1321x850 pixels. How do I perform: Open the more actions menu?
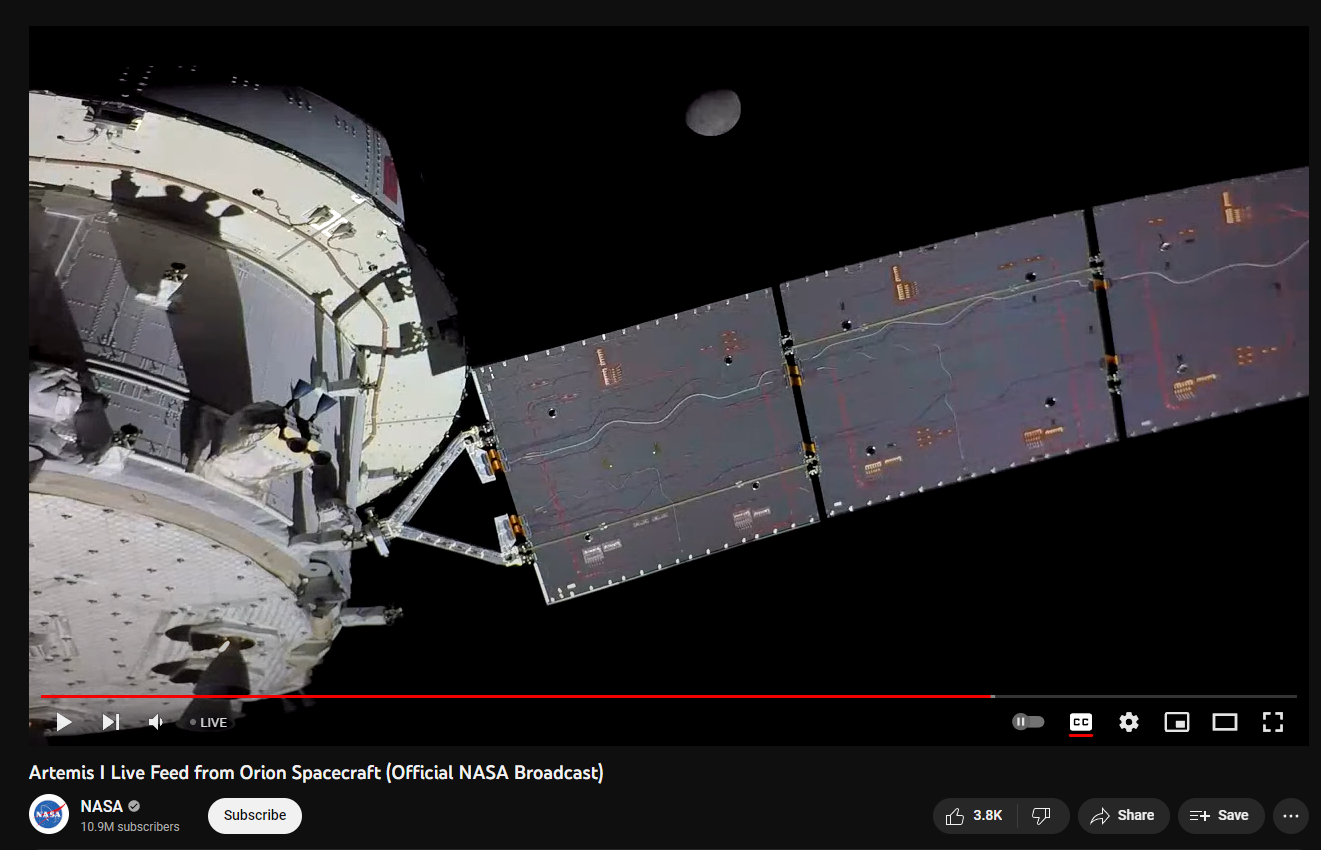click(1291, 816)
